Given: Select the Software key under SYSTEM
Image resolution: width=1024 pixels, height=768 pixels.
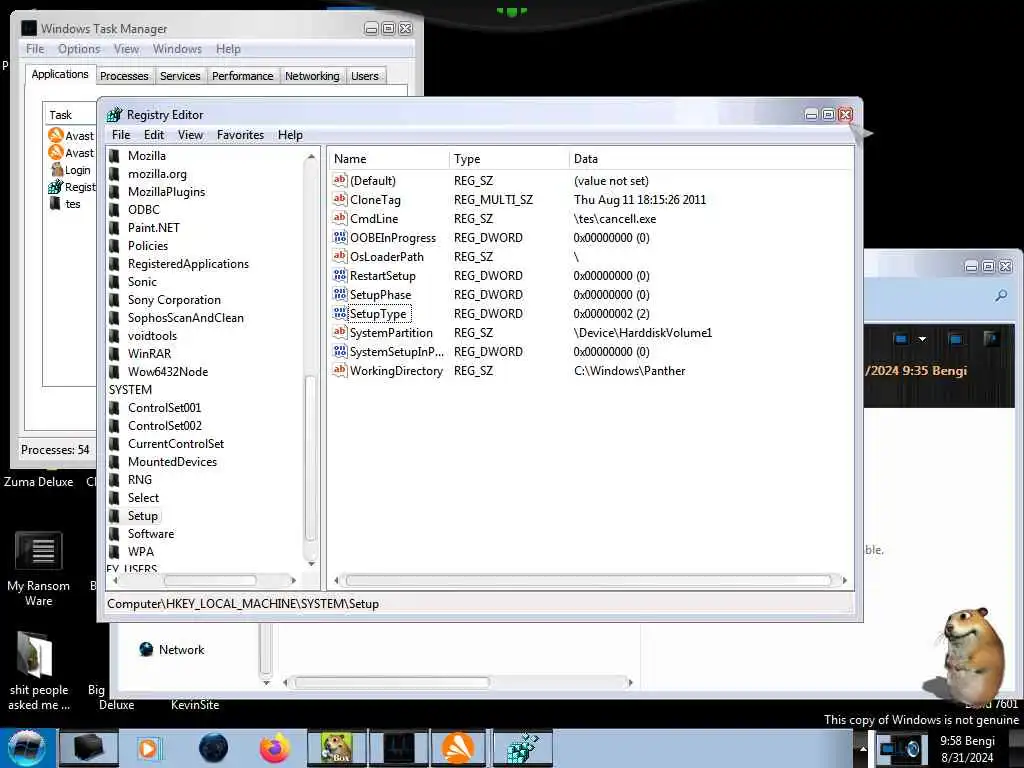Looking at the screenshot, I should (x=151, y=534).
